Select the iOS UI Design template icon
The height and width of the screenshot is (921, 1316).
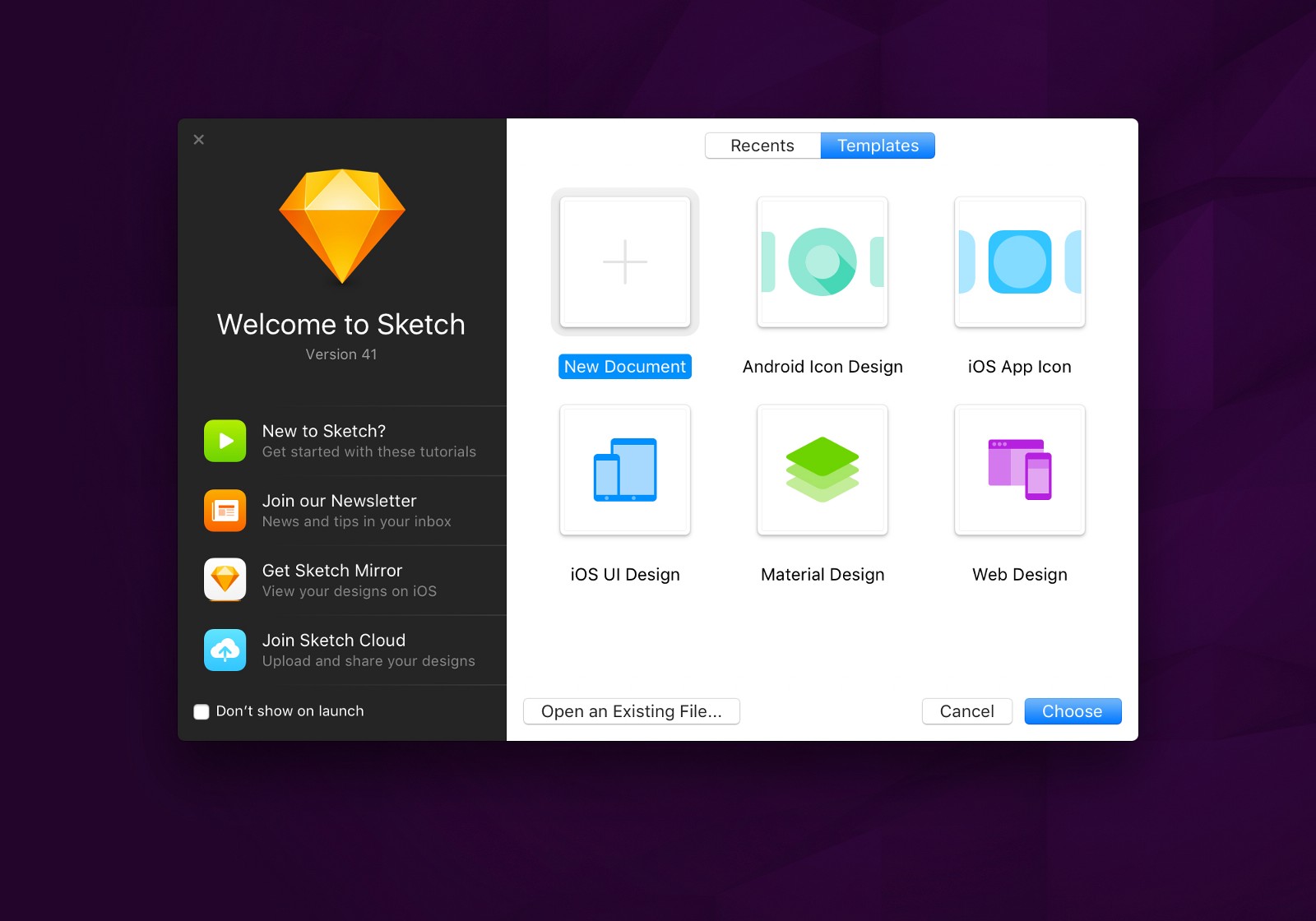click(x=625, y=470)
